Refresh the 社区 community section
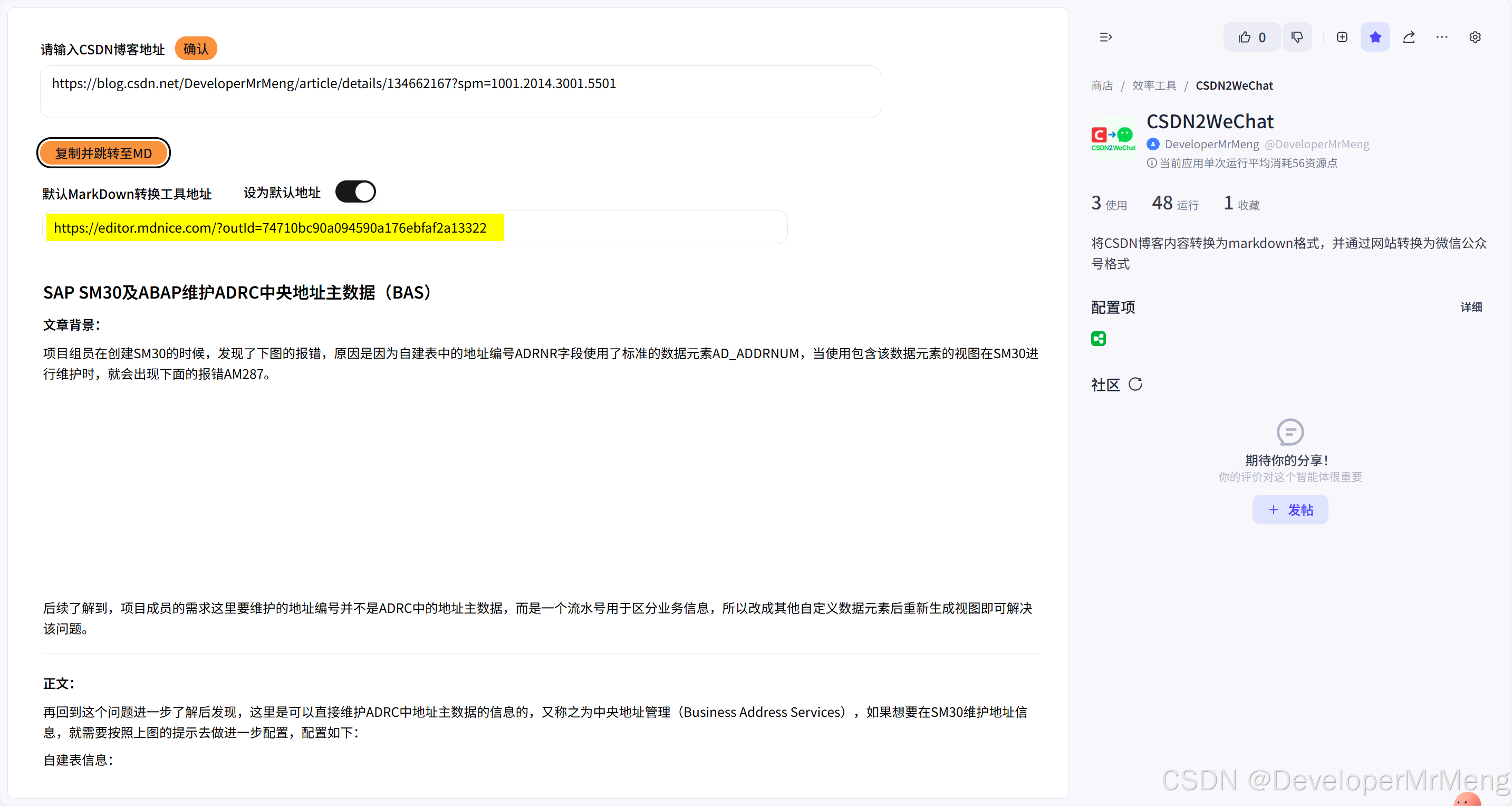Viewport: 1512px width, 806px height. (x=1135, y=384)
